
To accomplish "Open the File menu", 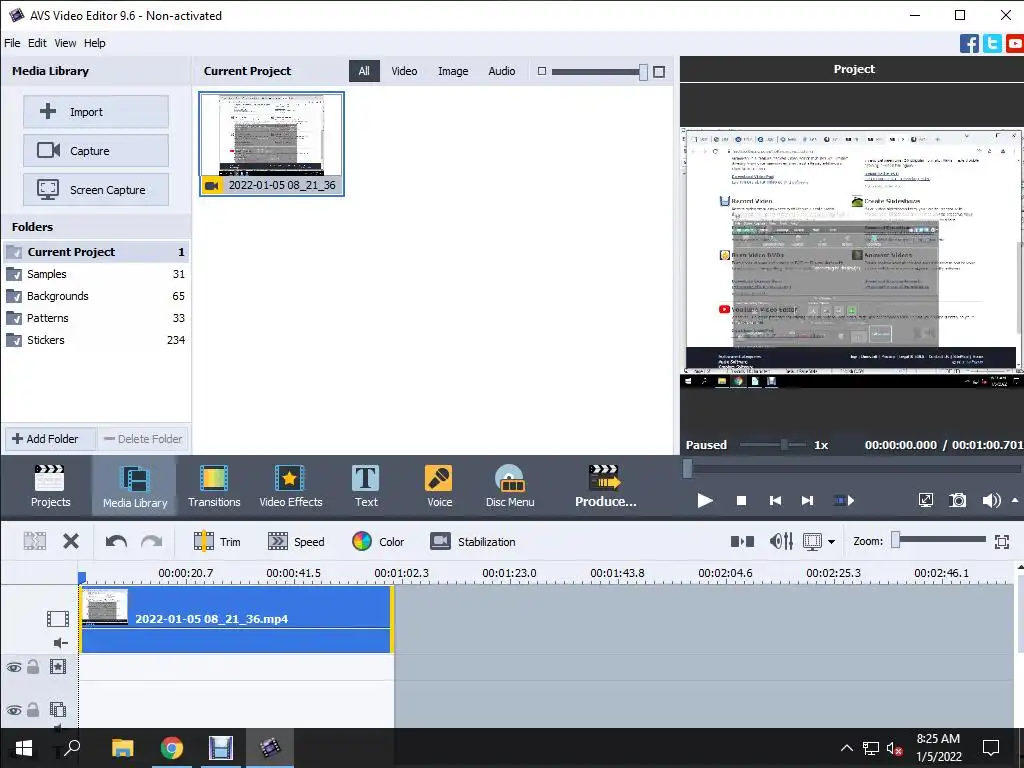I will pyautogui.click(x=12, y=43).
